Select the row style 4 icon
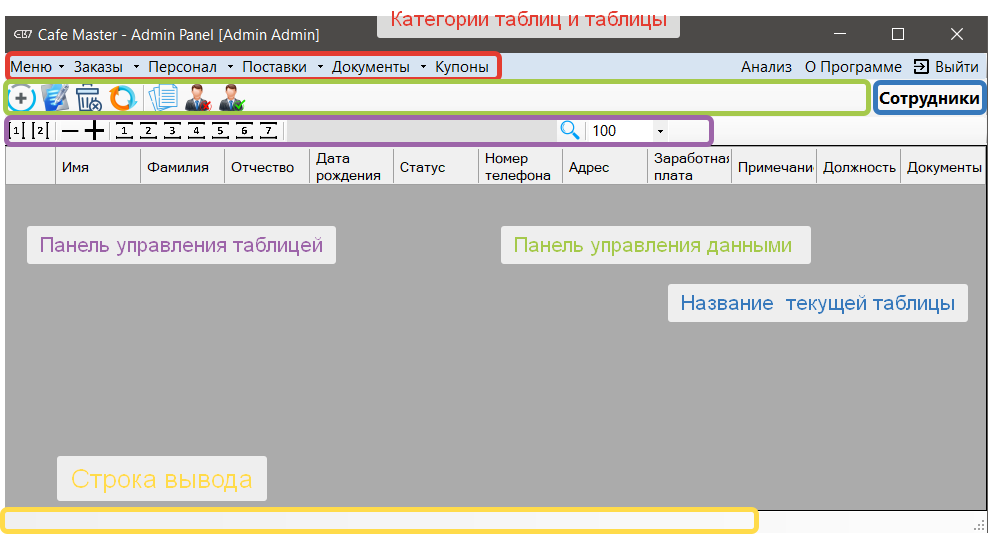This screenshot has height=534, width=990. pos(196,131)
